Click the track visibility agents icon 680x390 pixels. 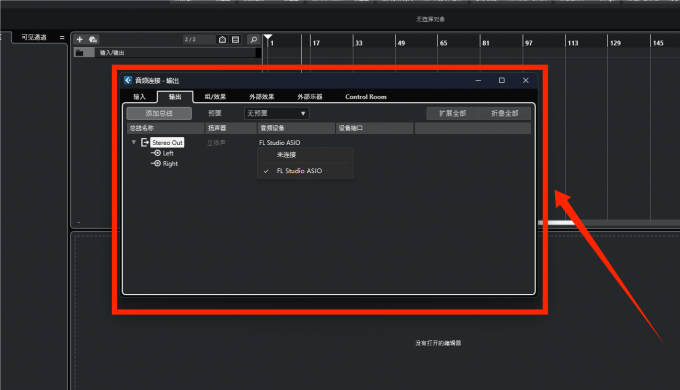pos(222,39)
